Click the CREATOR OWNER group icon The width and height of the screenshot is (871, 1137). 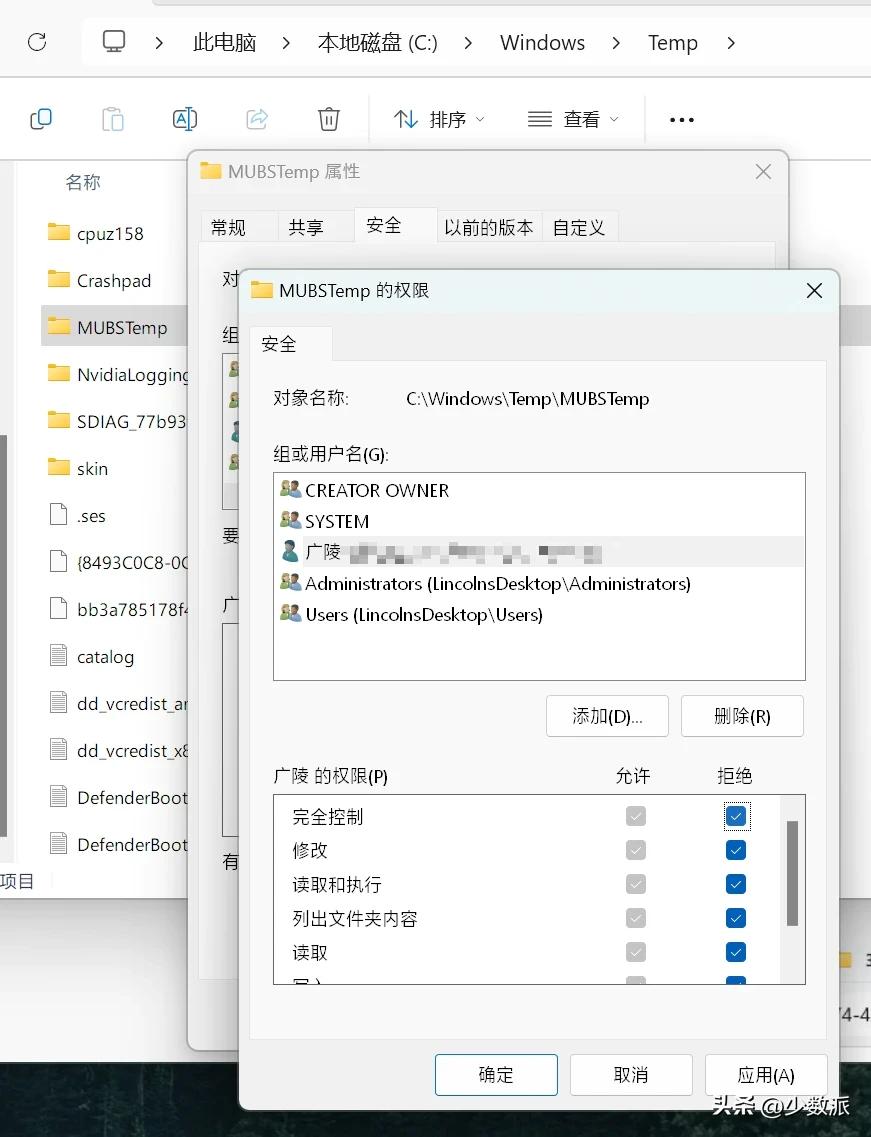coord(290,489)
